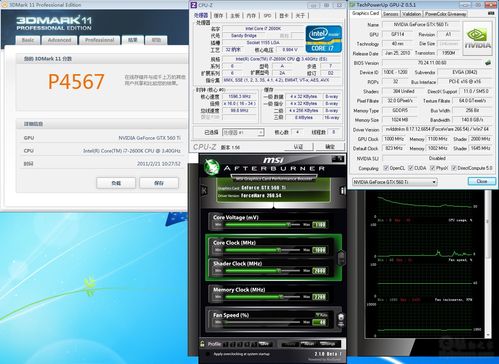Open the GPU selector dropdown in GPU-Z
This screenshot has width=499, height=364.
pyautogui.click(x=395, y=182)
